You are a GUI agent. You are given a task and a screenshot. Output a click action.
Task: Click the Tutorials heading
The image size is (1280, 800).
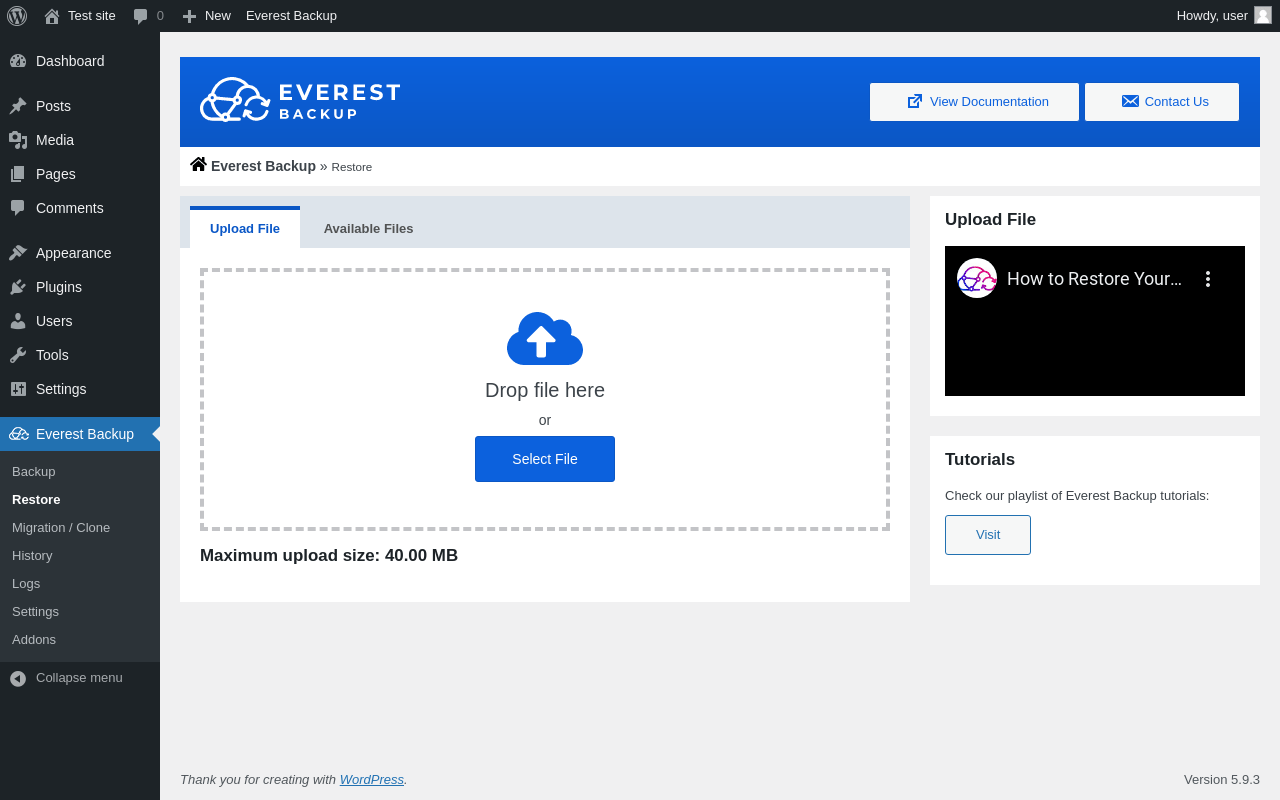980,460
